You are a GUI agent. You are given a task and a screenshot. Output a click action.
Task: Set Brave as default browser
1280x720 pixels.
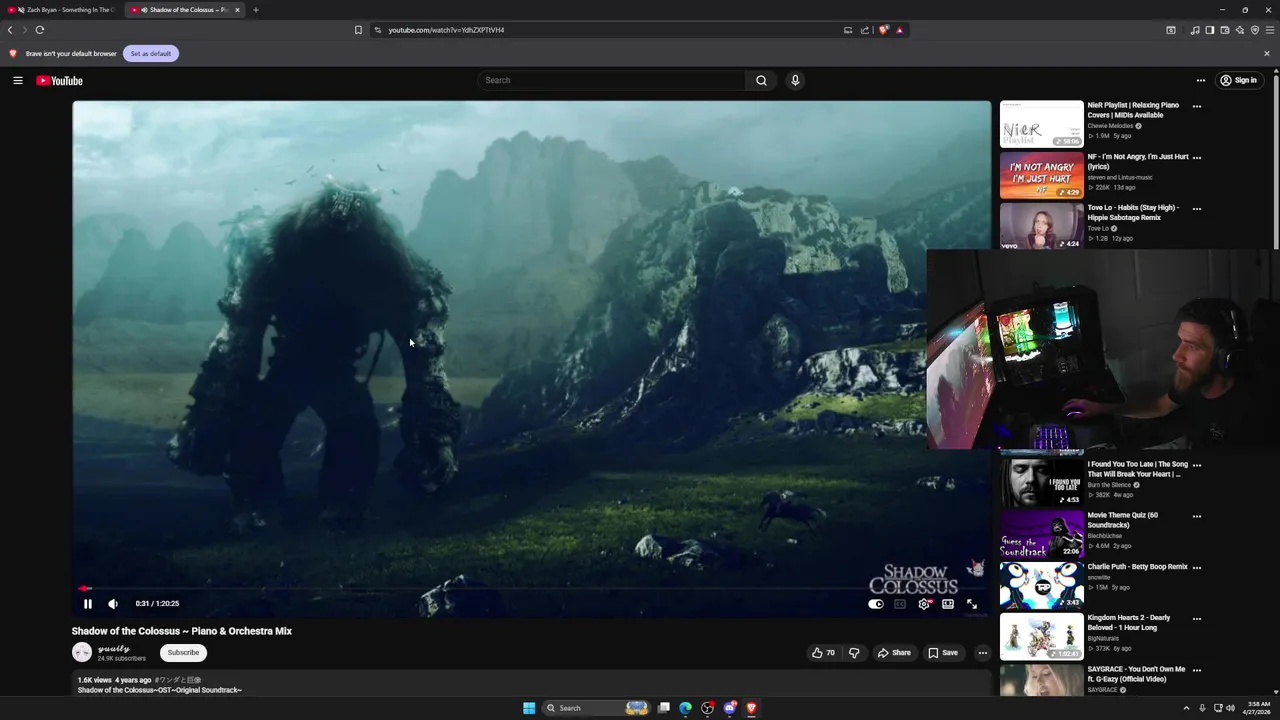coord(151,53)
